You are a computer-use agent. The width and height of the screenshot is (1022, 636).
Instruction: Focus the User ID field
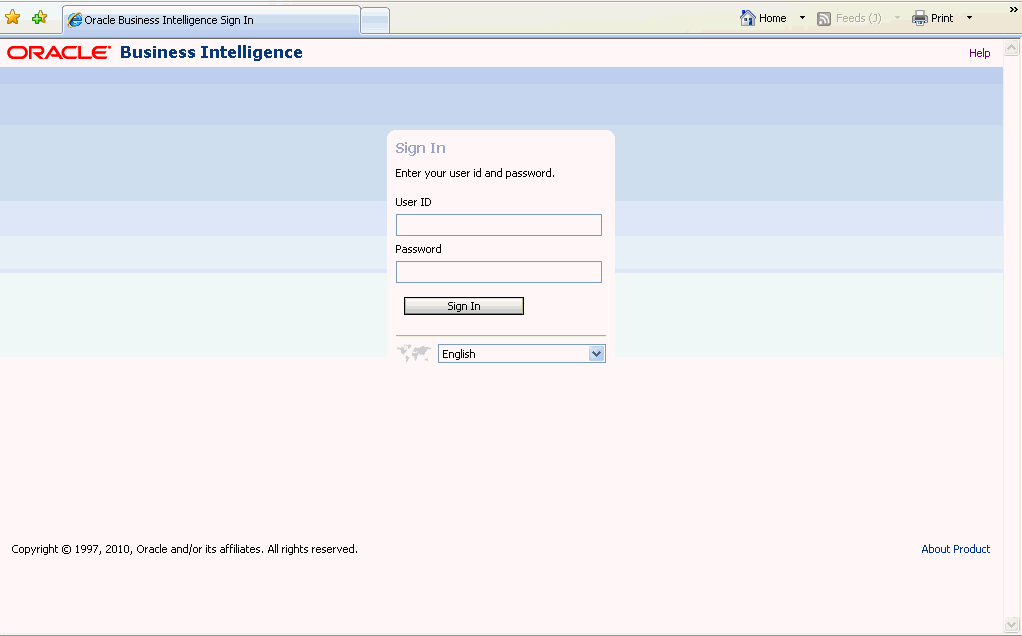coord(499,225)
